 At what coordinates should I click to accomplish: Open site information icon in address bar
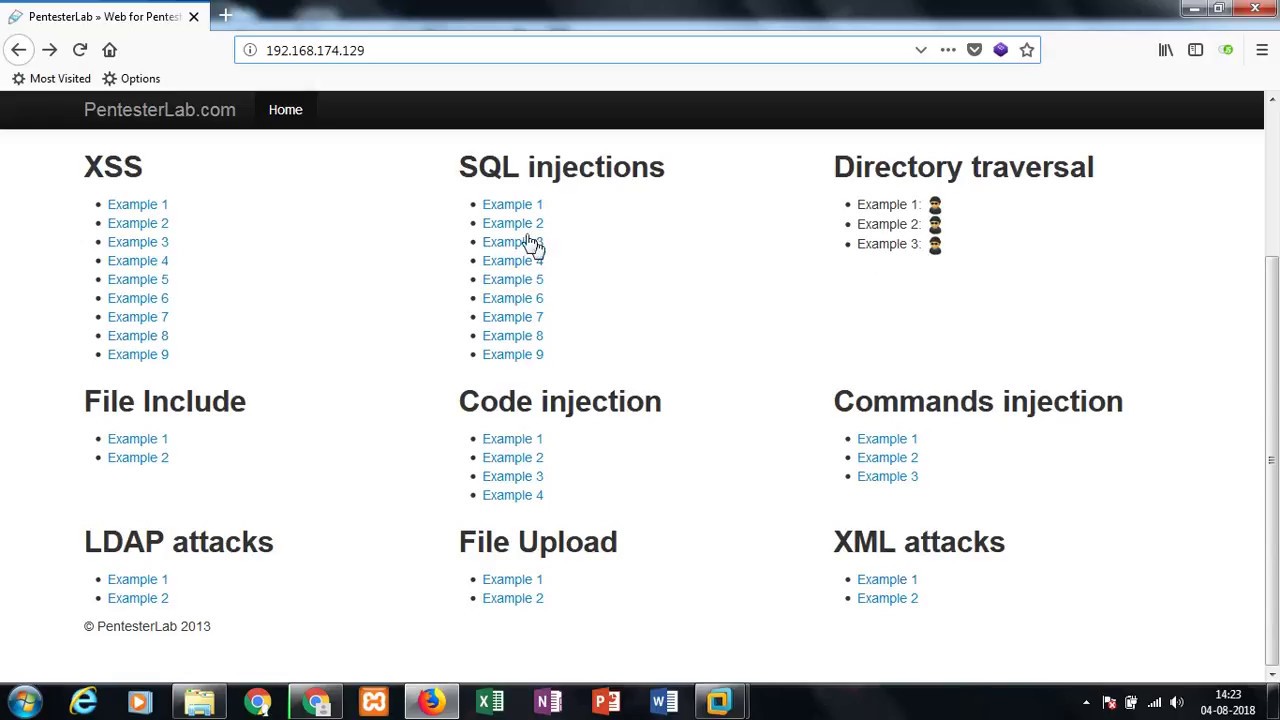pyautogui.click(x=250, y=50)
